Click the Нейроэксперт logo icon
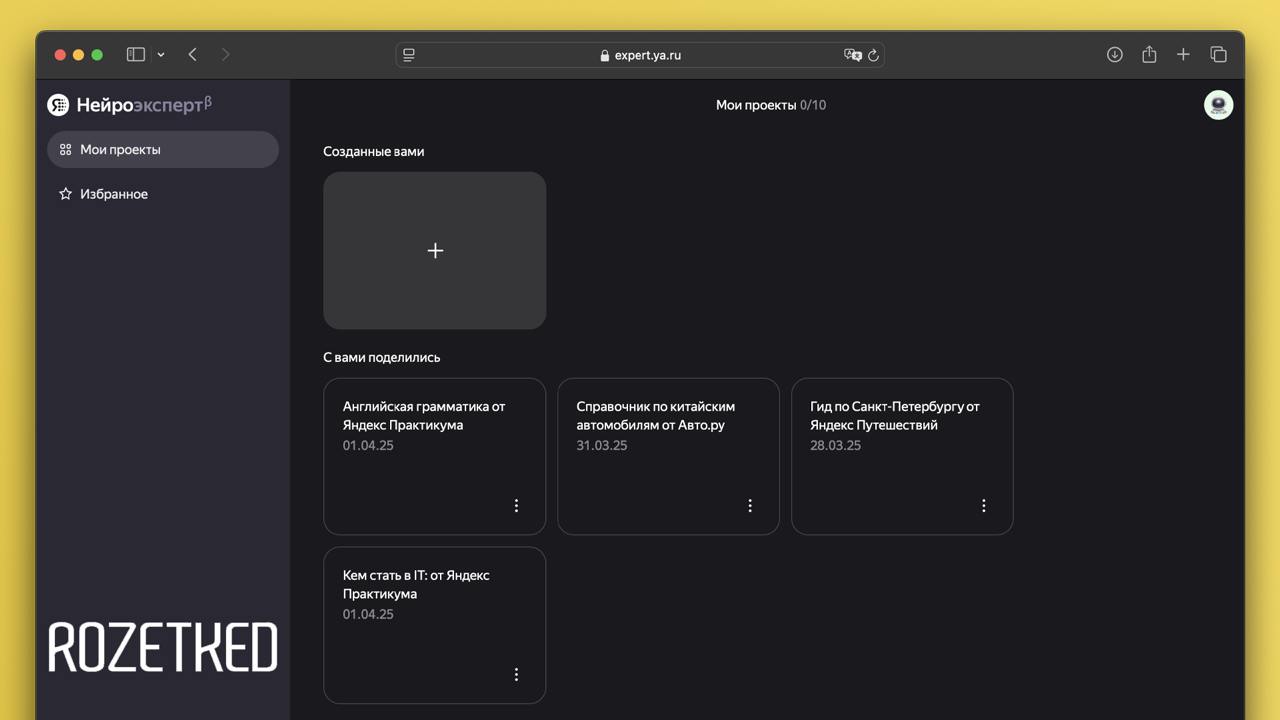The image size is (1280, 720). tap(59, 105)
